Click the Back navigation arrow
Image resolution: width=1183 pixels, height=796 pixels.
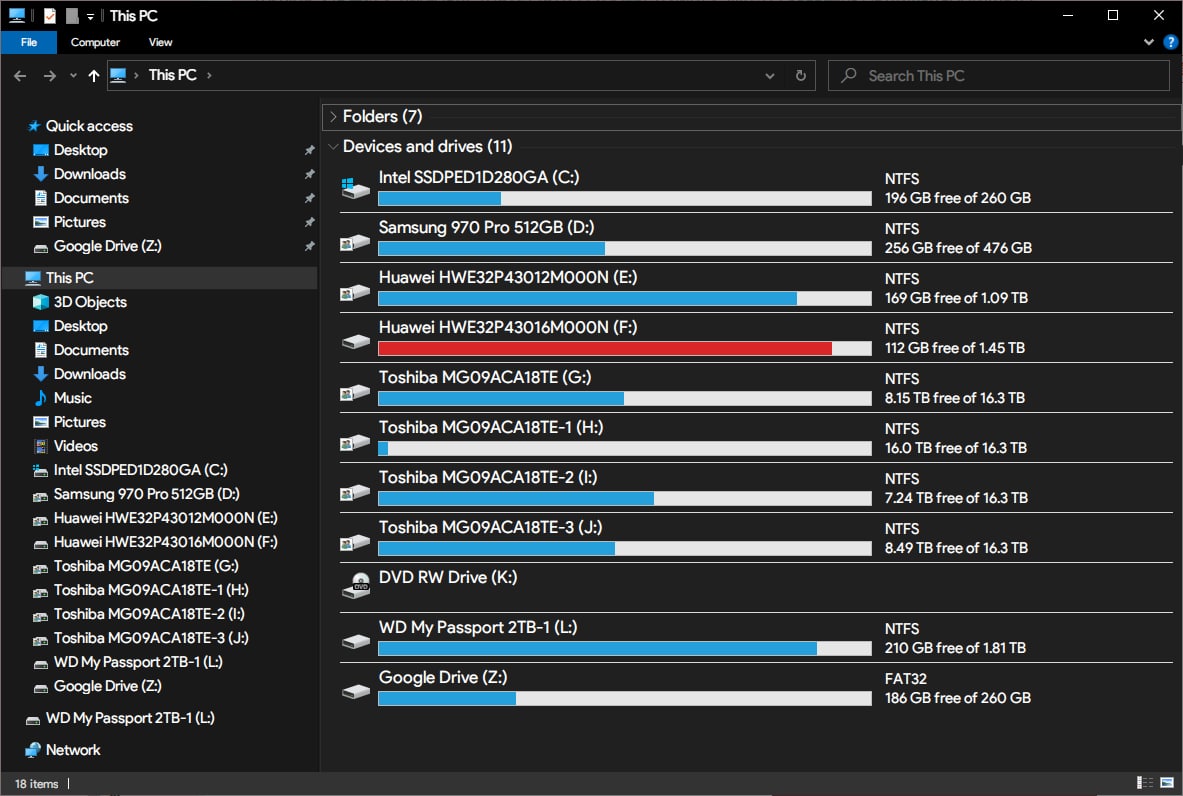coord(20,75)
